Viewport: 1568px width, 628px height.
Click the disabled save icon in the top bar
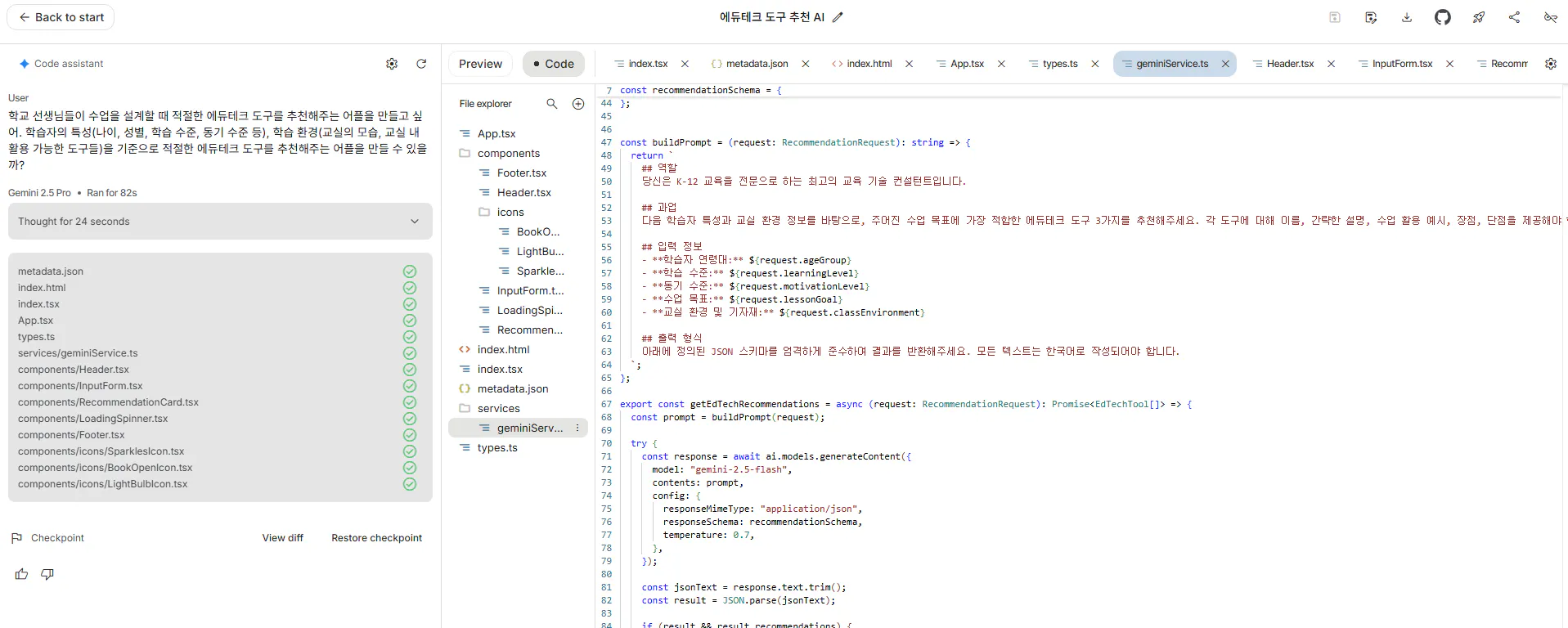pyautogui.click(x=1335, y=17)
